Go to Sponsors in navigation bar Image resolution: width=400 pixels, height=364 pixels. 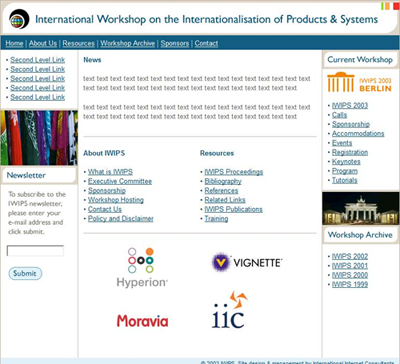175,43
